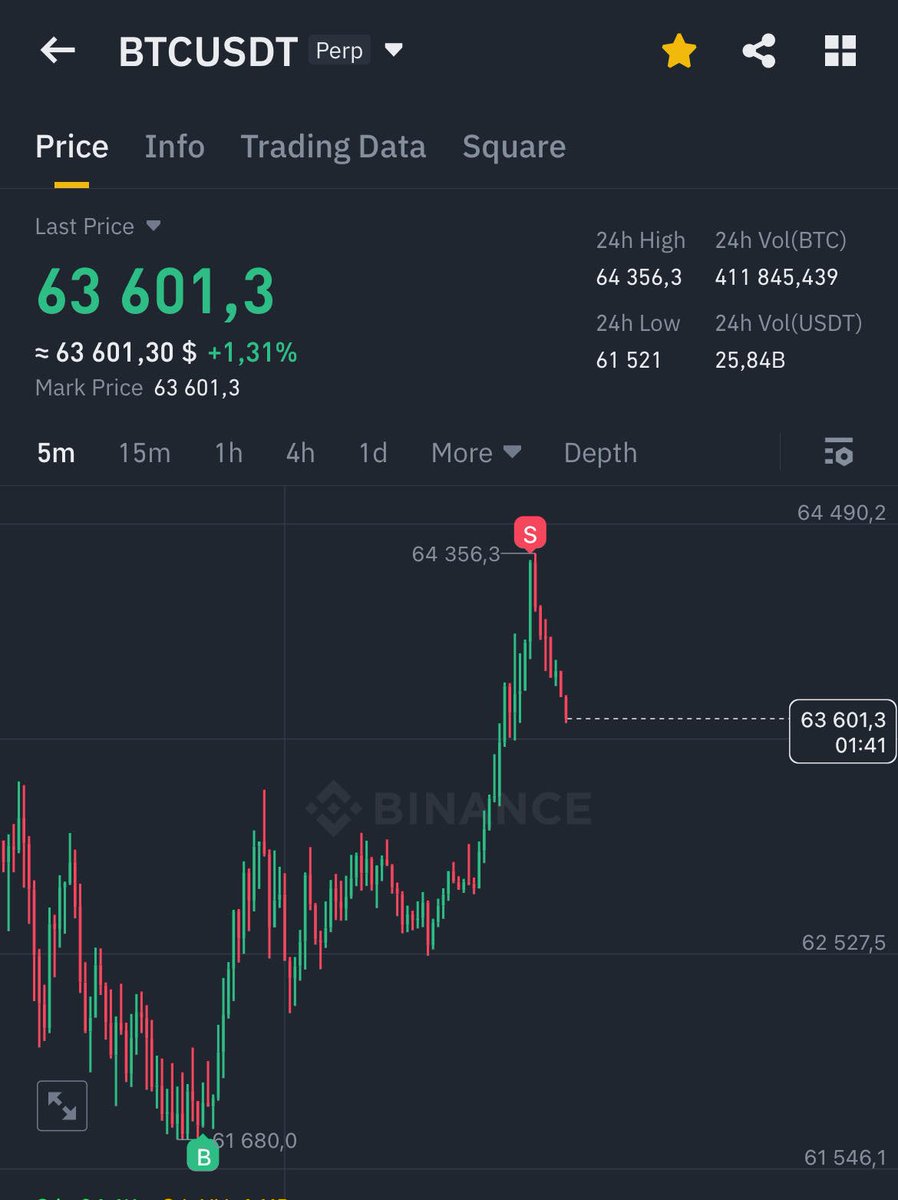Viewport: 898px width, 1200px height.
Task: Tap the Perp contract badge
Action: click(339, 50)
